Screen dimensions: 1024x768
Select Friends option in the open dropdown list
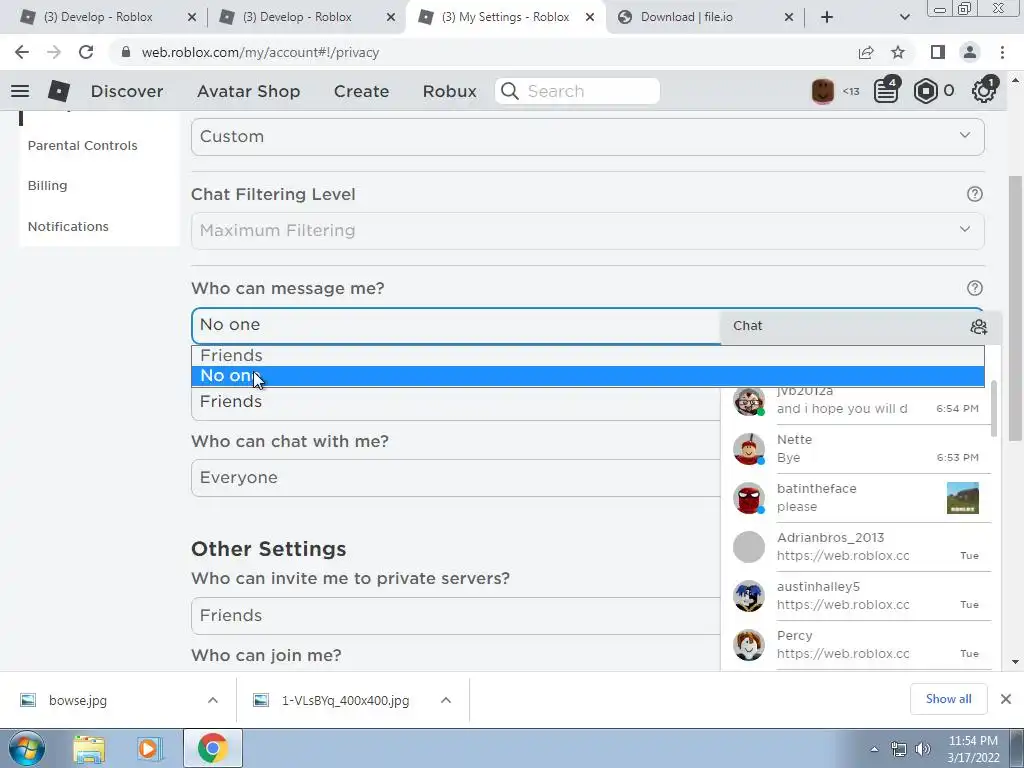587,356
